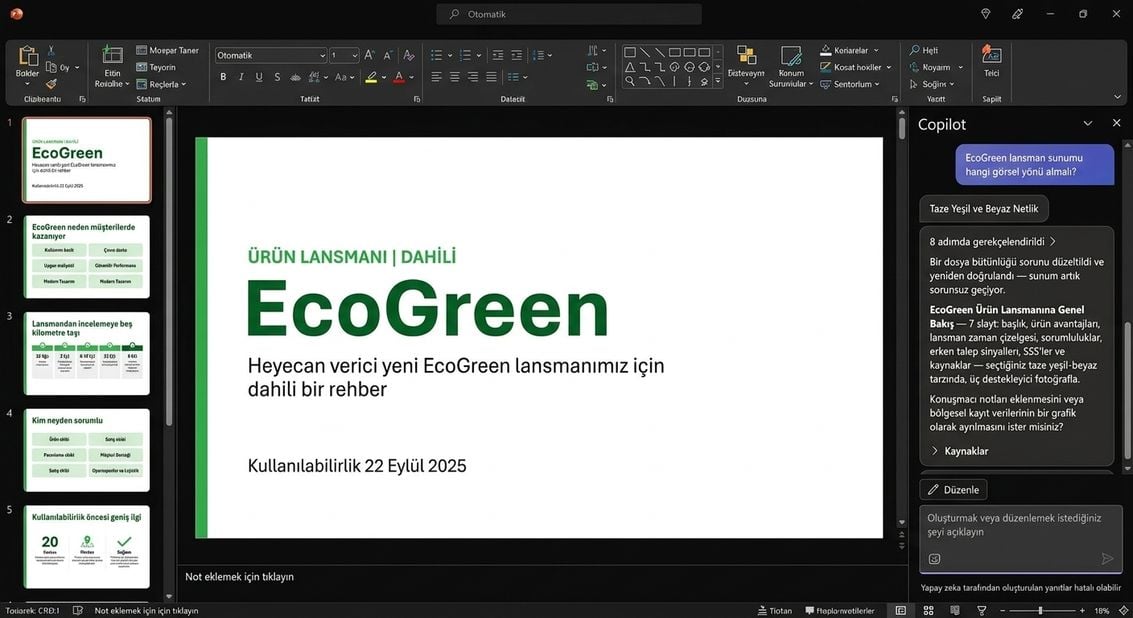The image size is (1133, 618).
Task: Open the font name combo box
Action: [270, 55]
